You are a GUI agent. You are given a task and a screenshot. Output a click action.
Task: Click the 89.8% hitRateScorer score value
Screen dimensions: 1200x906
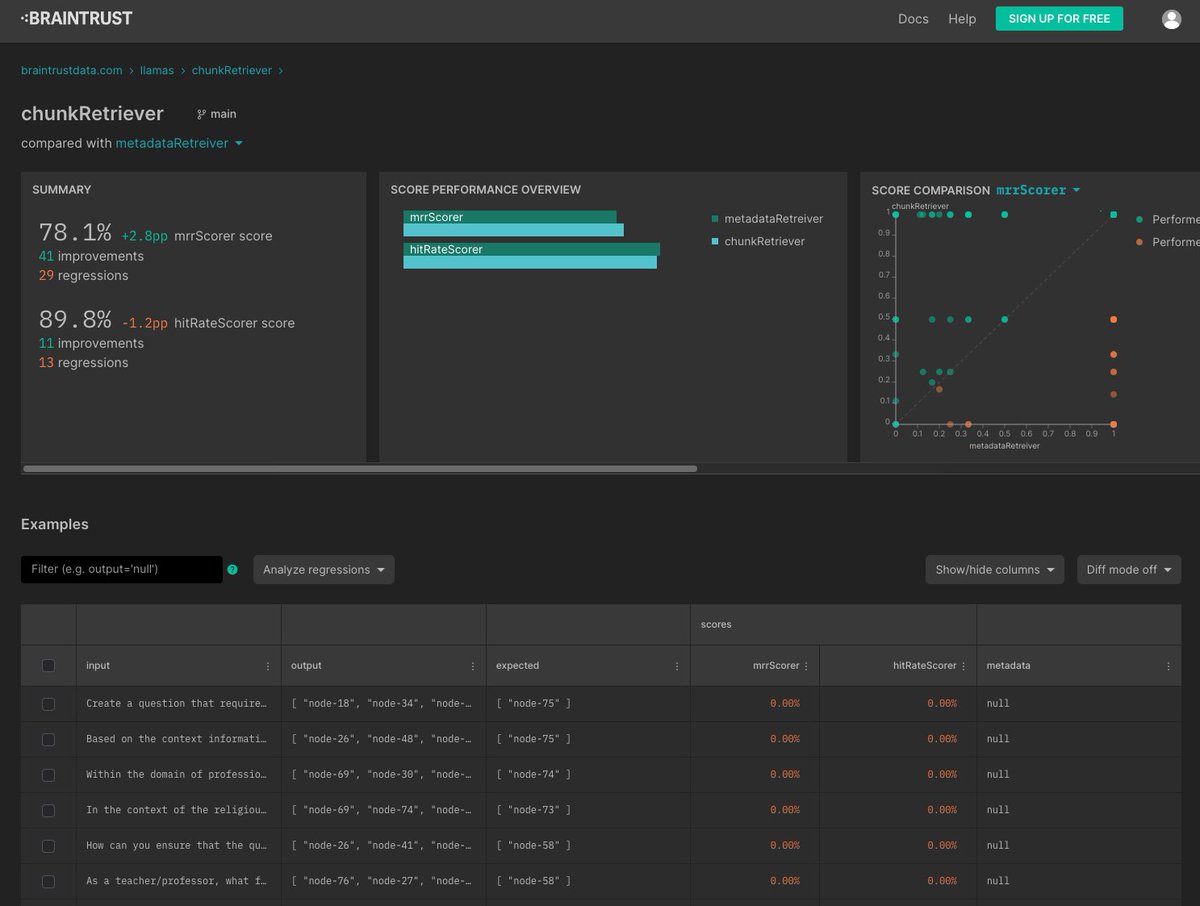tap(75, 320)
